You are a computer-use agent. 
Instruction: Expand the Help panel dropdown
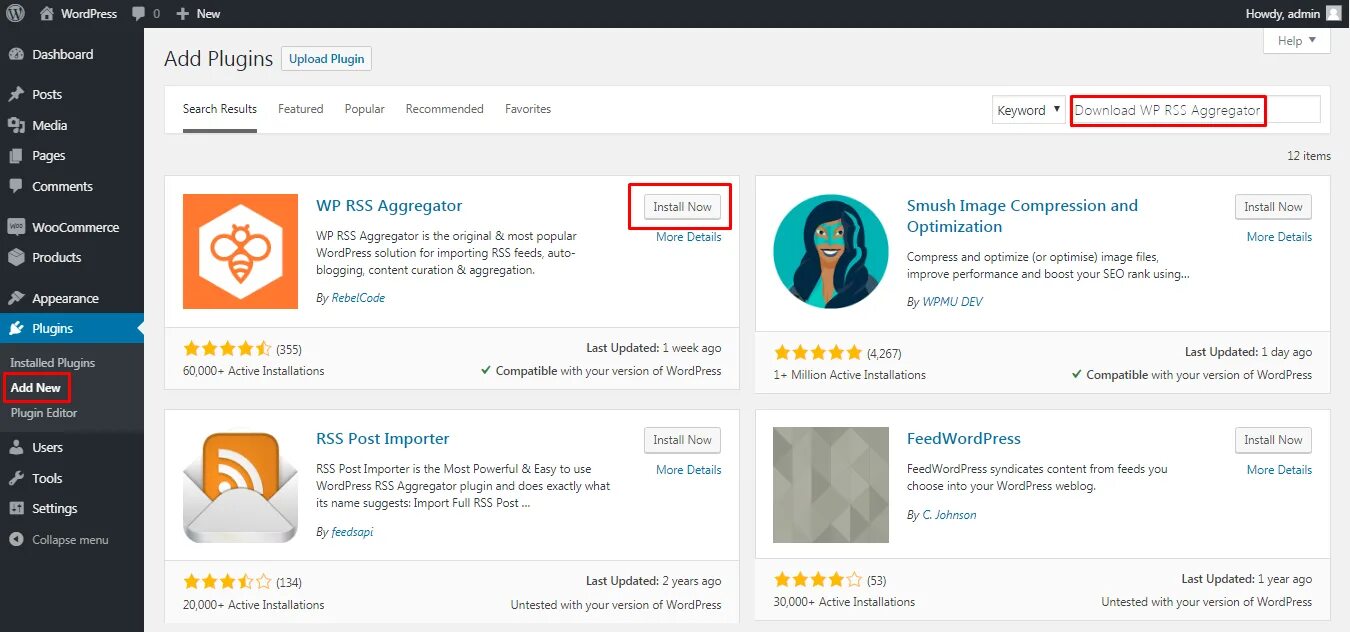coord(1297,40)
